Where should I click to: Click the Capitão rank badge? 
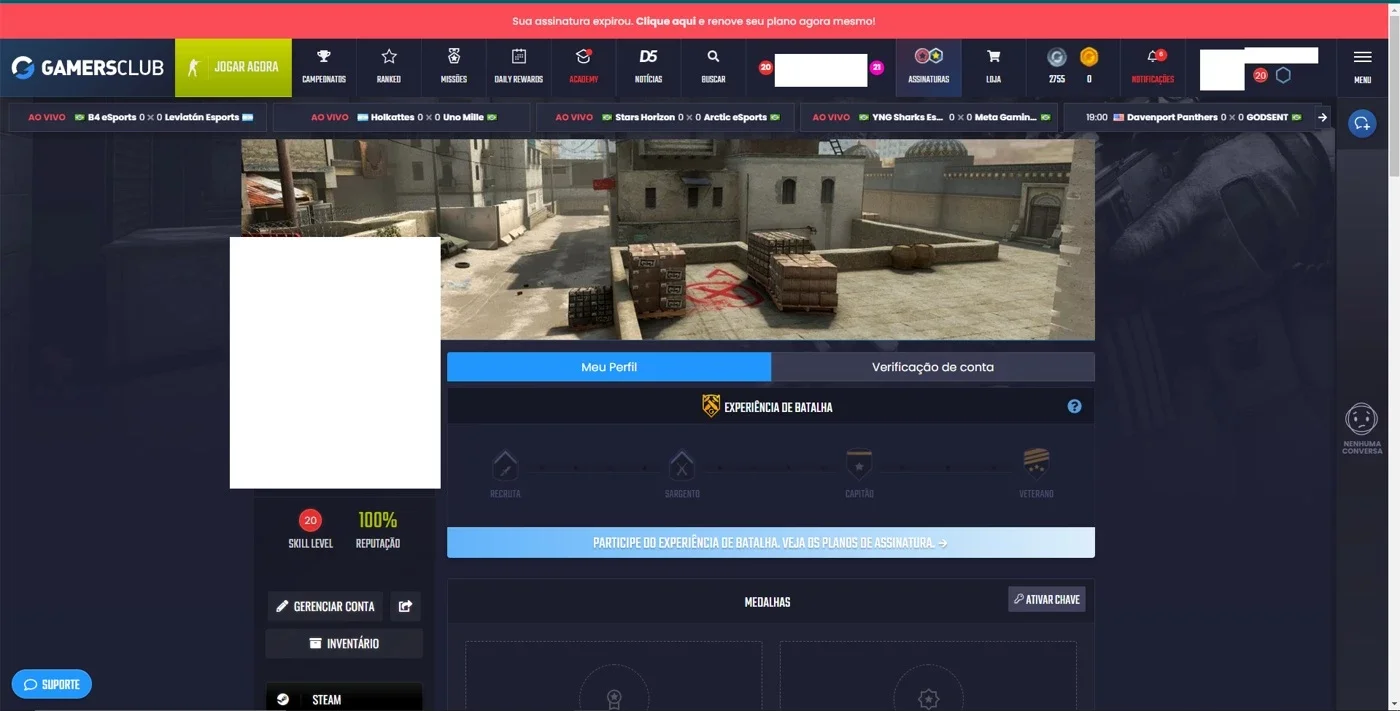pyautogui.click(x=859, y=465)
